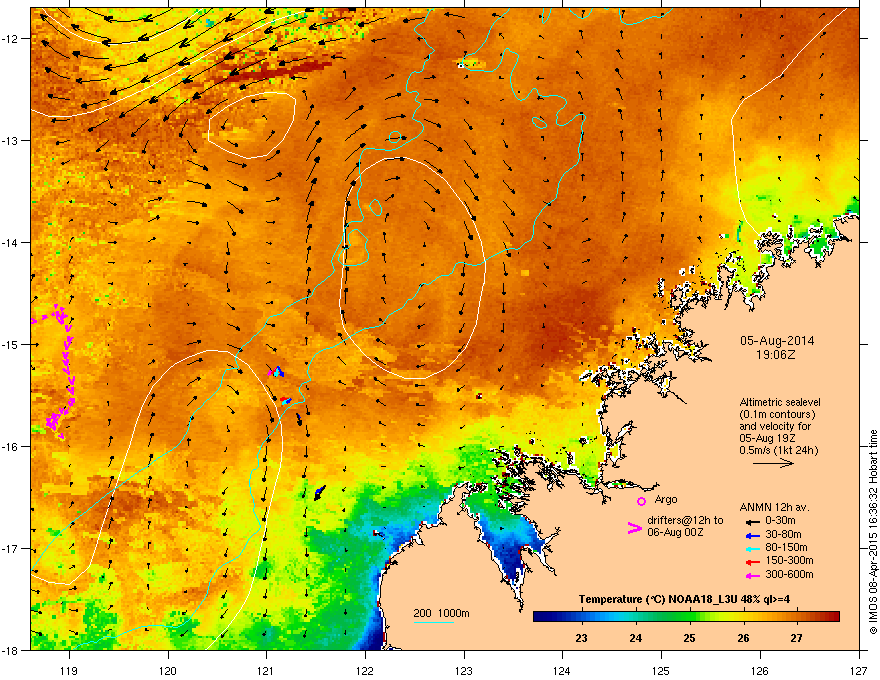Image resolution: width=880 pixels, height=680 pixels.
Task: Click the longitude axis label 127
Action: tap(859, 670)
